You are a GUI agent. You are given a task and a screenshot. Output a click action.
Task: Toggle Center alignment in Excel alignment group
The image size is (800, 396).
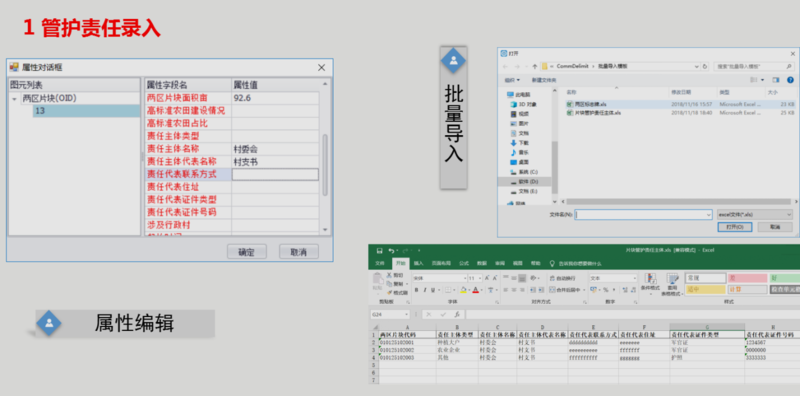tap(514, 290)
